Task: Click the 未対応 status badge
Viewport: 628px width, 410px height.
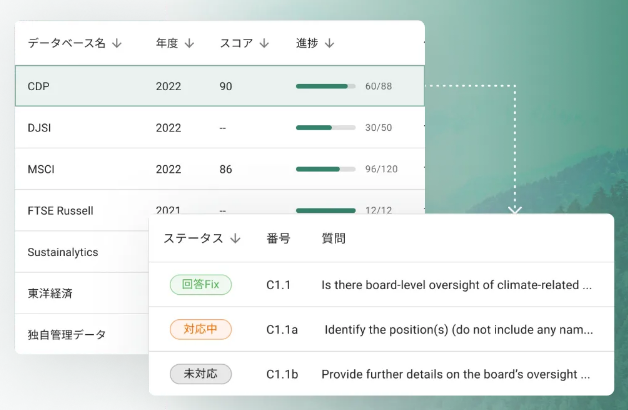Action: click(201, 374)
